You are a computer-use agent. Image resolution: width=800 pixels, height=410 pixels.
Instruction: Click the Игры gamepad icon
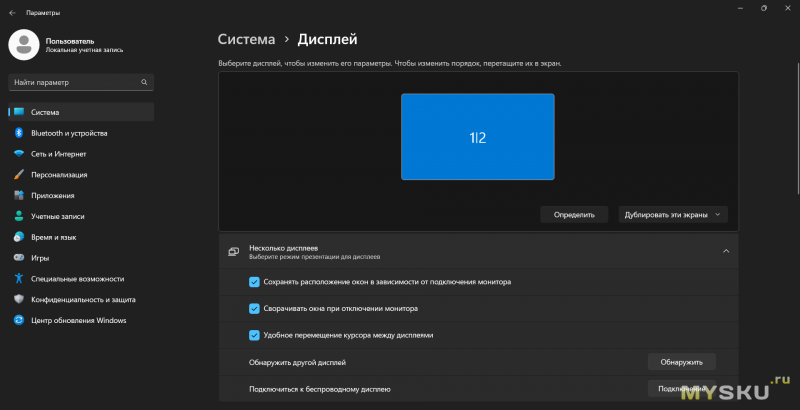point(18,257)
